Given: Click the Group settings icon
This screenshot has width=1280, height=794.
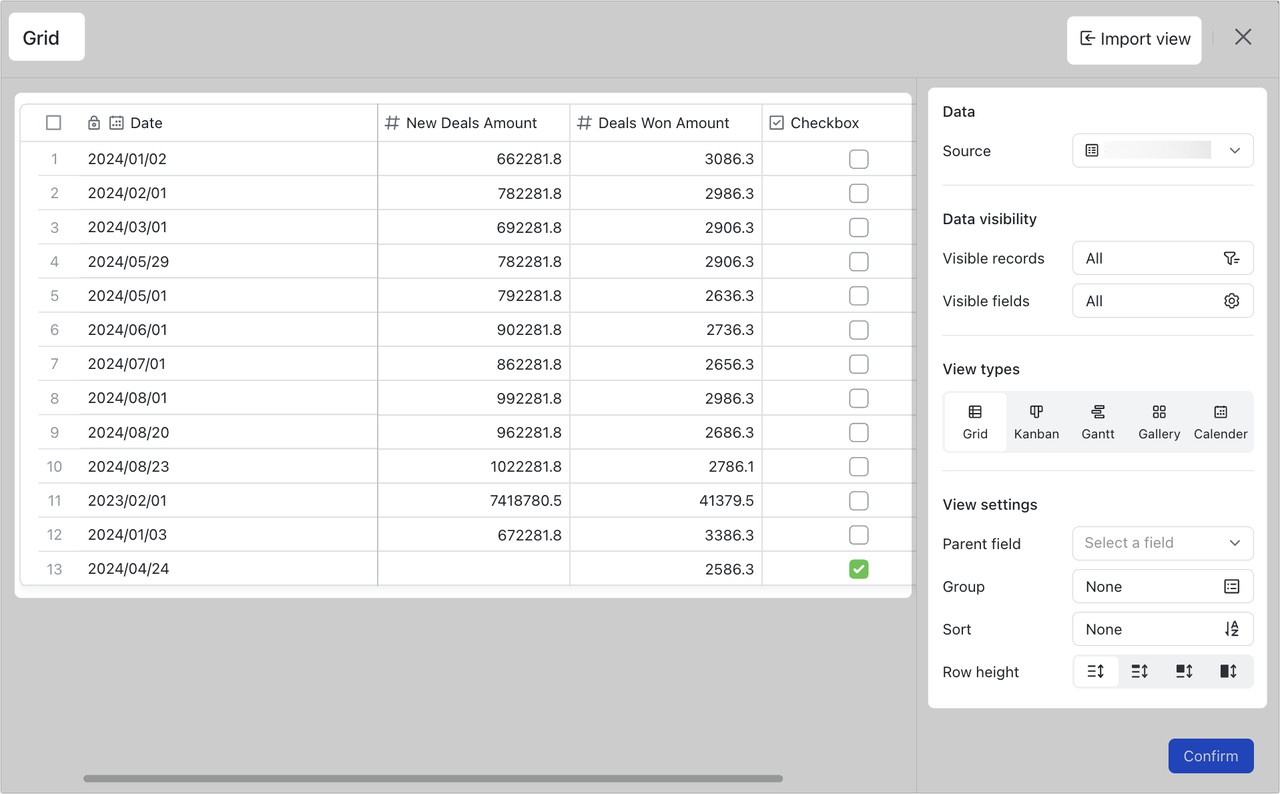Looking at the screenshot, I should coord(1231,587).
